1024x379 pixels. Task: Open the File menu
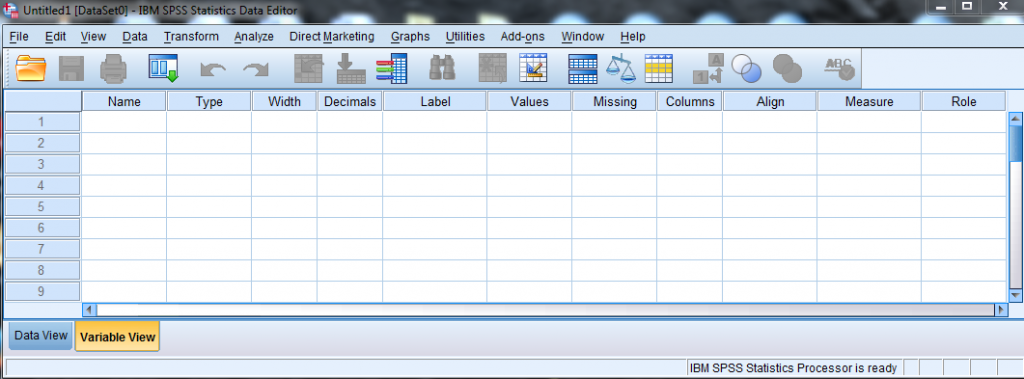click(x=19, y=37)
